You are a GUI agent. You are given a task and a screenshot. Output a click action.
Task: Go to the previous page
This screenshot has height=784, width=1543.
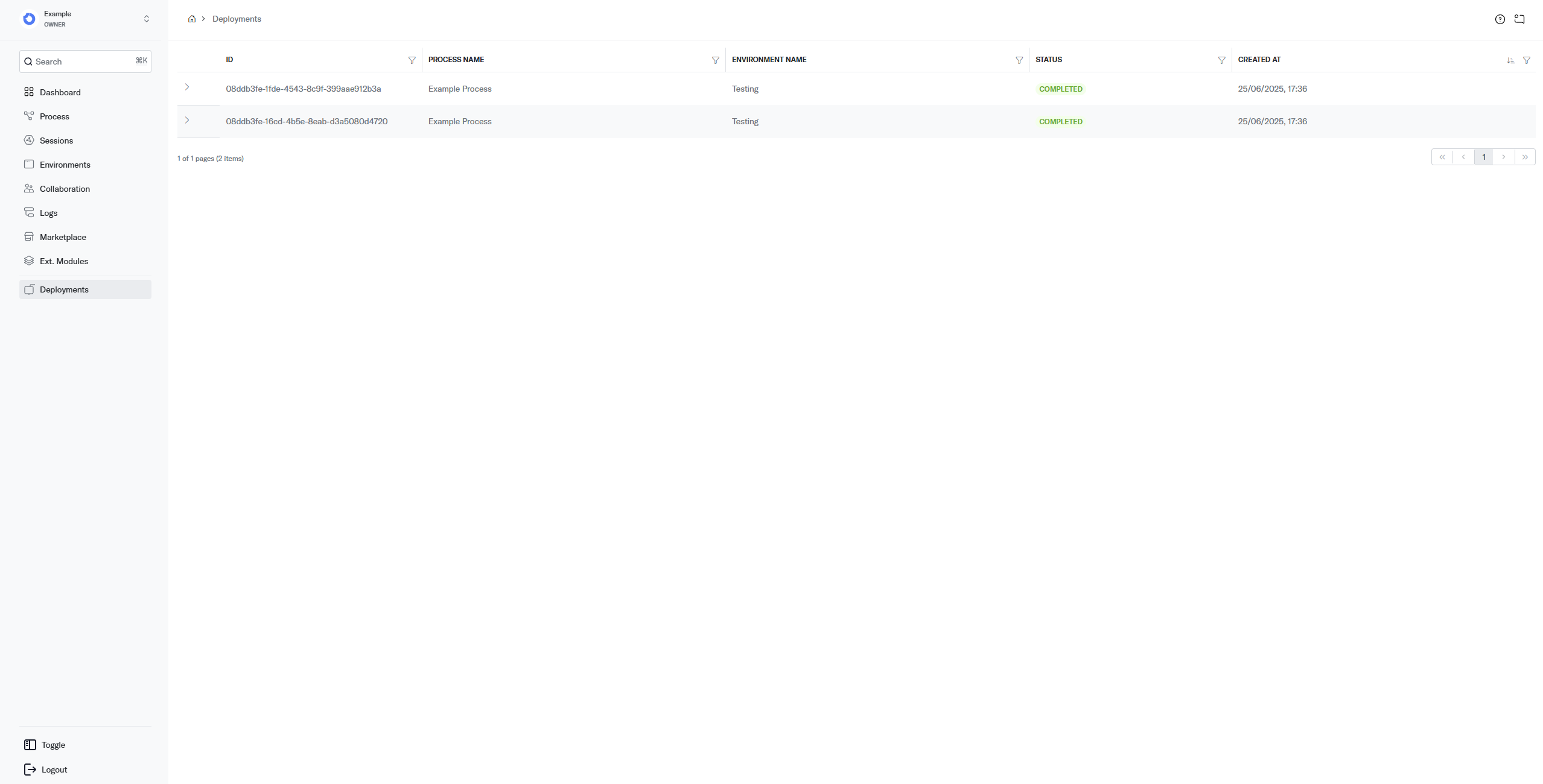1463,157
